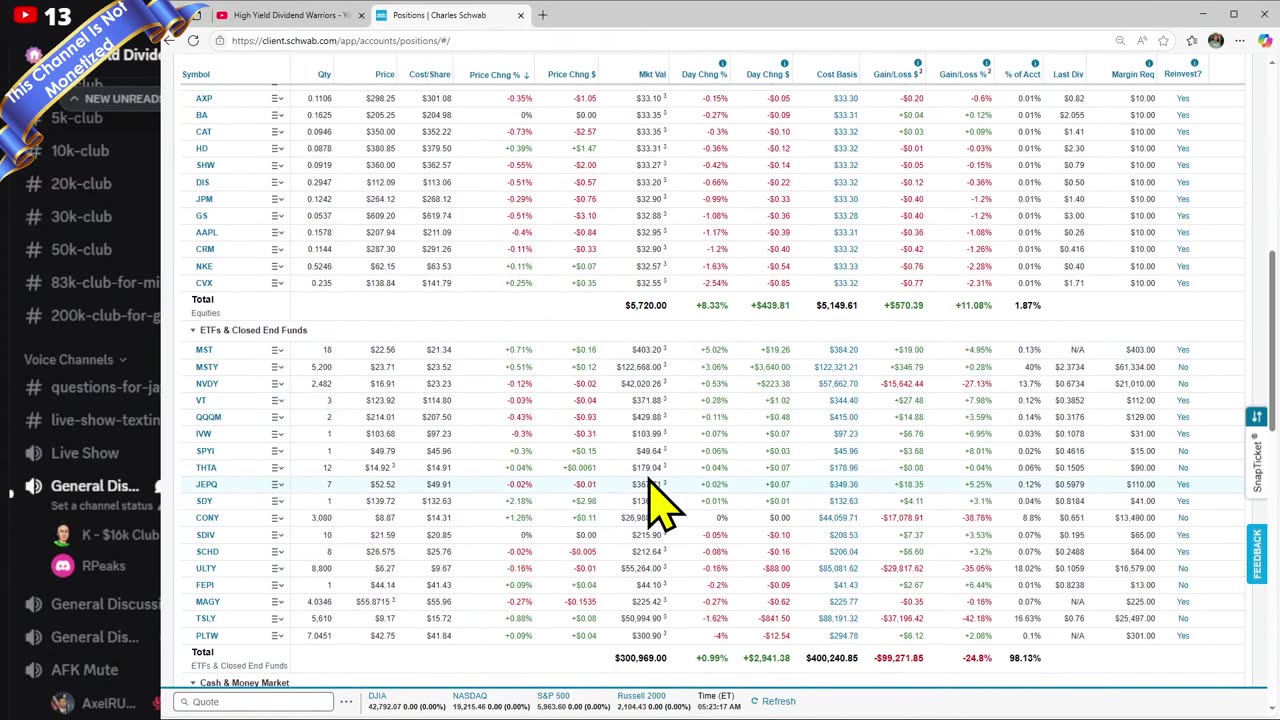Select the Positions | Charles Schwab tab
The height and width of the screenshot is (720, 1280).
coord(452,15)
